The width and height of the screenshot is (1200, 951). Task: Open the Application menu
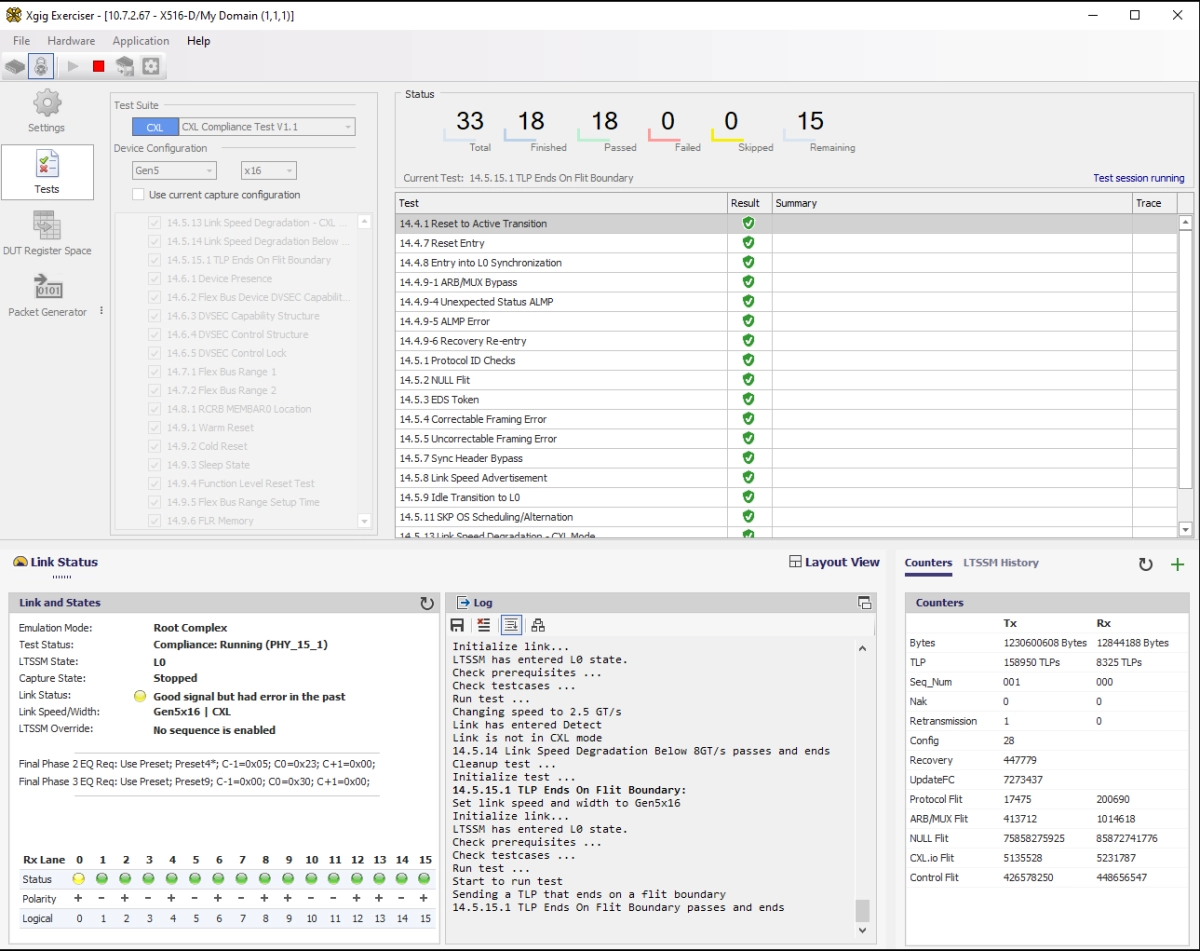tap(141, 41)
